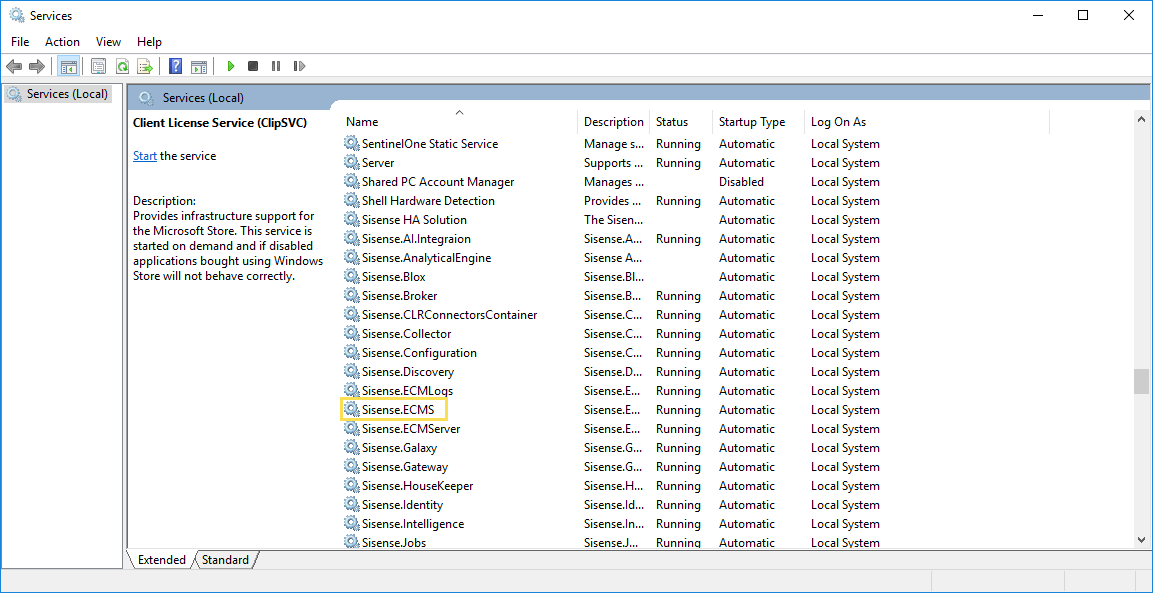Click the gear icon beside SentinelOne Static Service
The width and height of the screenshot is (1153, 593).
(x=352, y=143)
